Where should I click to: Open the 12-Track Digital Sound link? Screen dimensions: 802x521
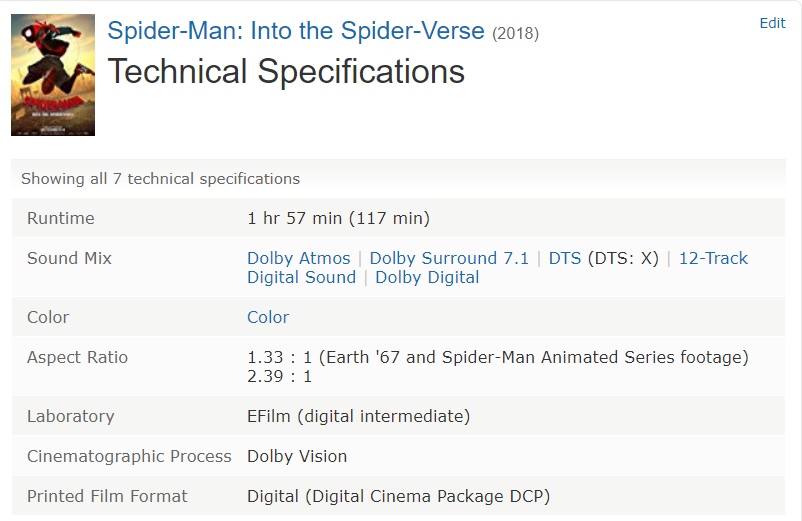coord(713,258)
